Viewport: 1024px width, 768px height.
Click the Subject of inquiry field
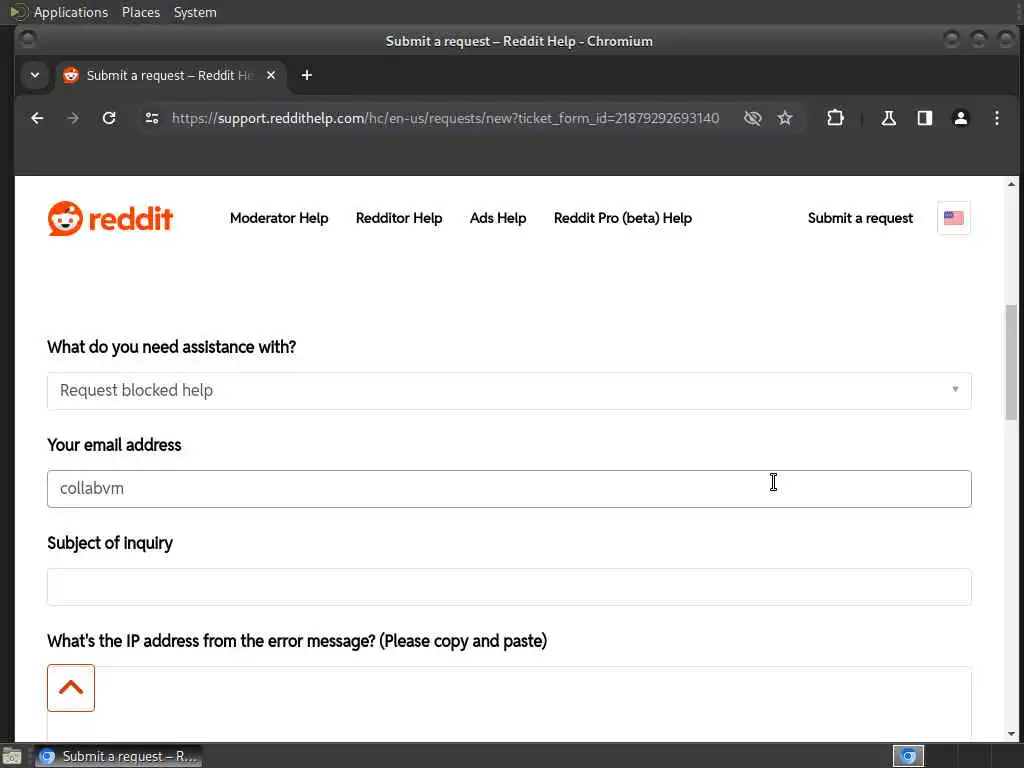(x=509, y=586)
